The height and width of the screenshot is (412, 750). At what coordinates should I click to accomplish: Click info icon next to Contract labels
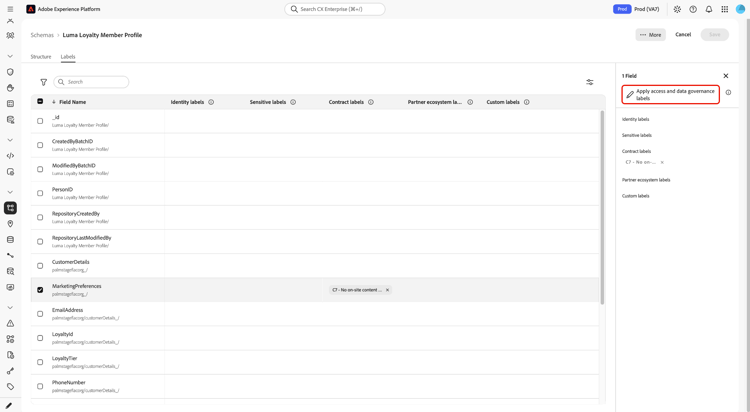[371, 102]
